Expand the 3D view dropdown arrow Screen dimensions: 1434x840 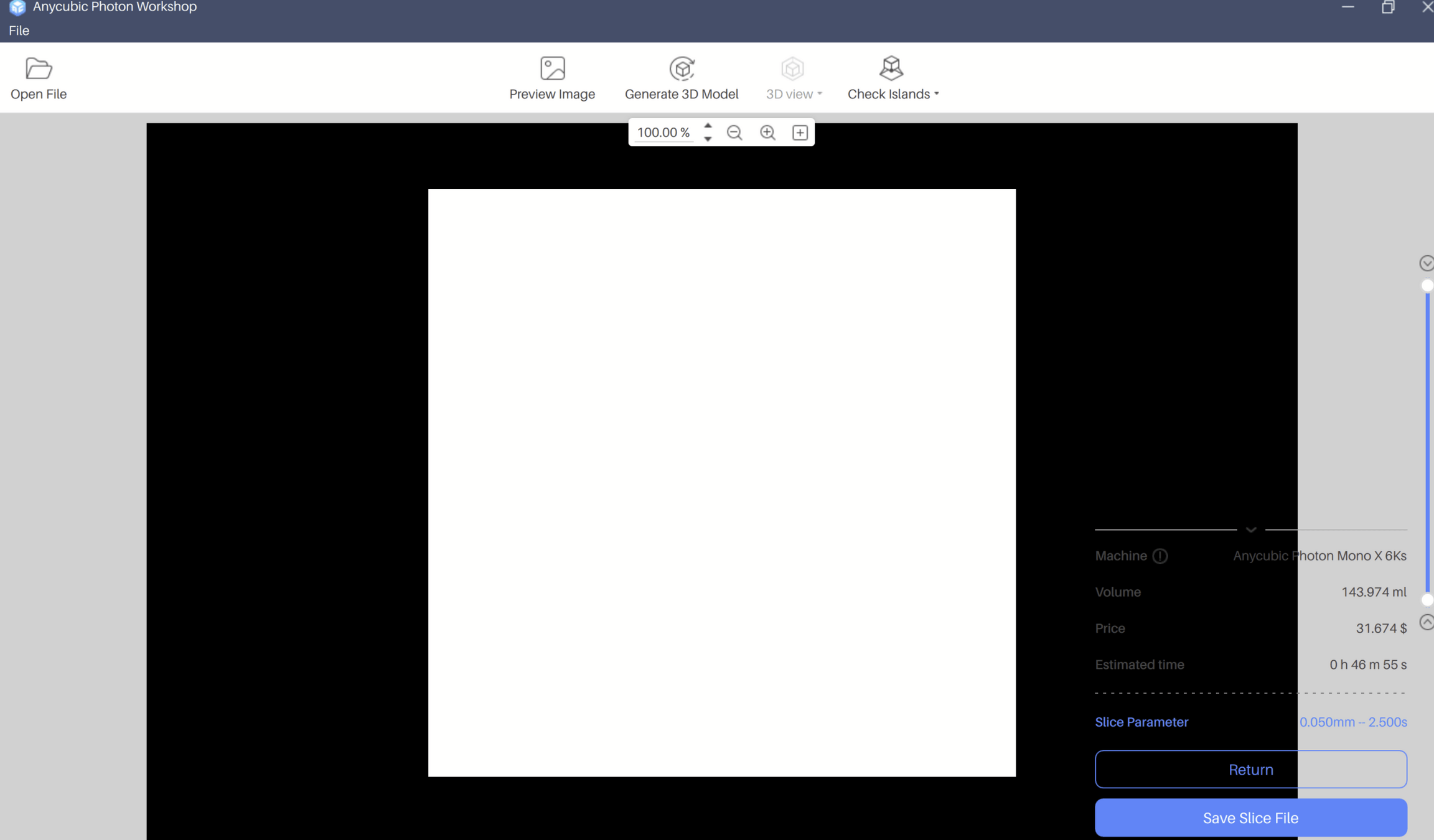click(820, 94)
